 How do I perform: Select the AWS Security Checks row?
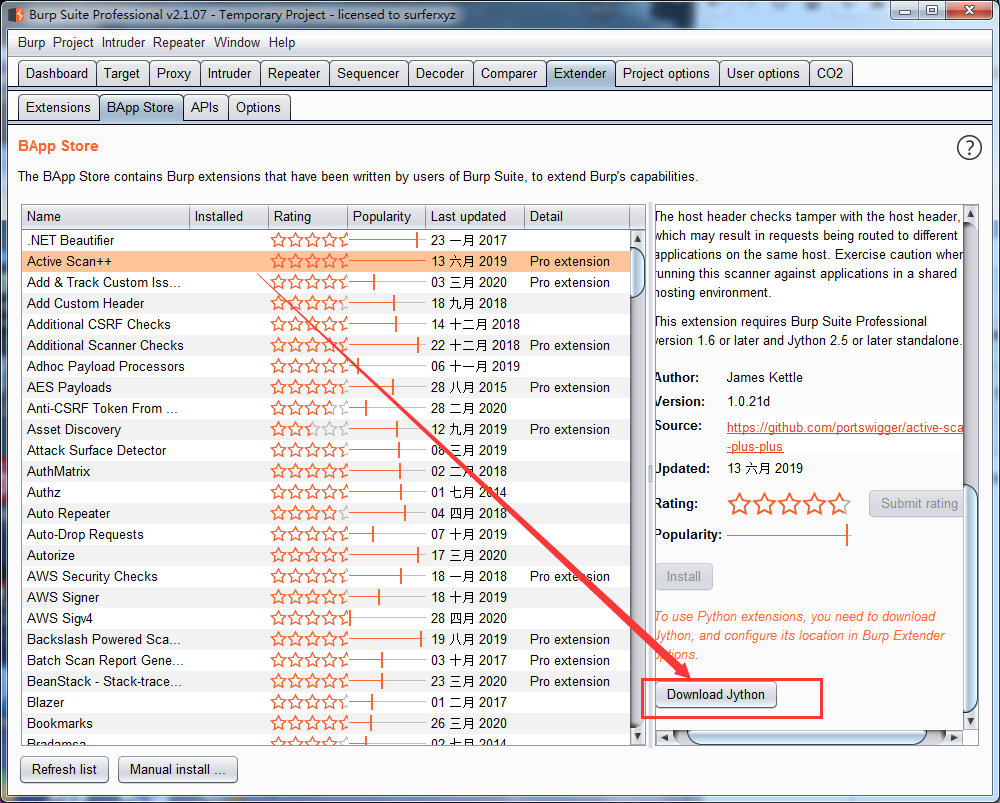click(x=326, y=577)
